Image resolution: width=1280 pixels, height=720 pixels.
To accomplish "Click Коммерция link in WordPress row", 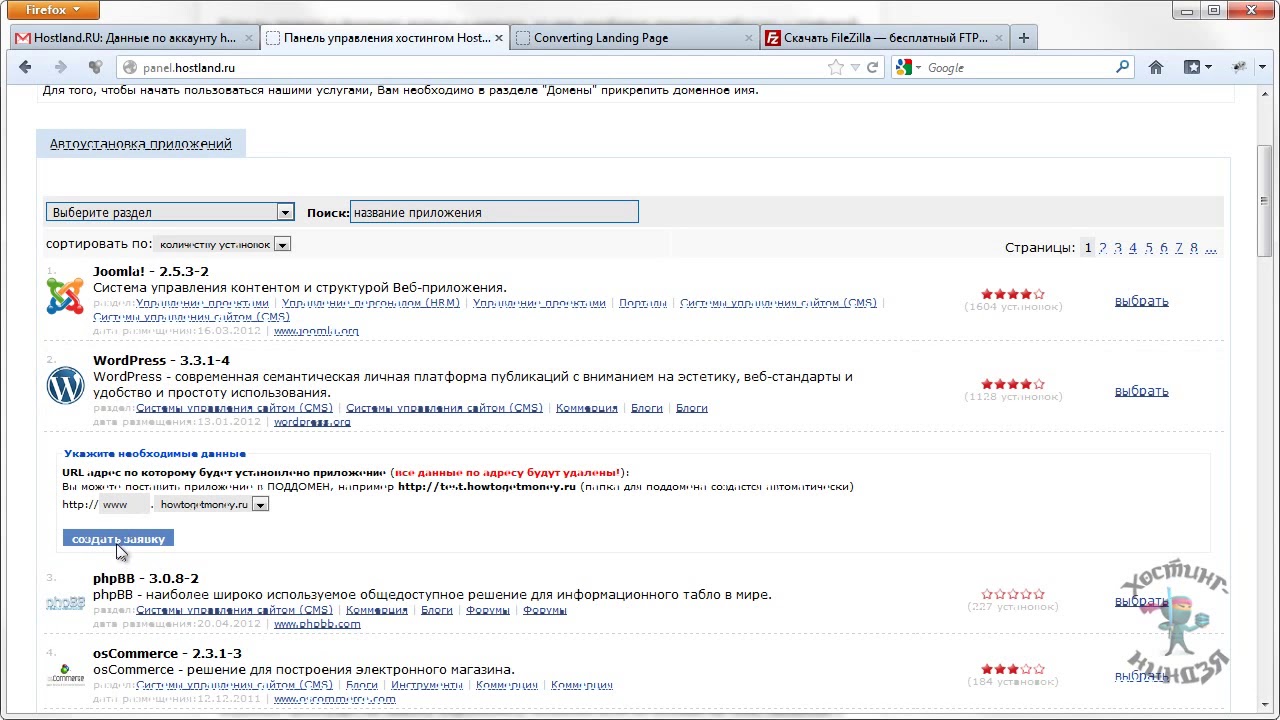I will (587, 408).
